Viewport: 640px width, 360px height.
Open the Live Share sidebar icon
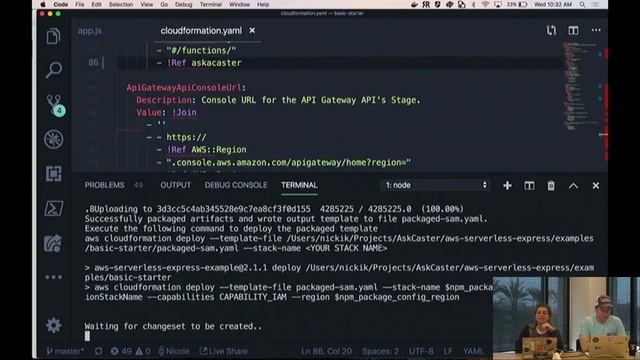[x=53, y=243]
